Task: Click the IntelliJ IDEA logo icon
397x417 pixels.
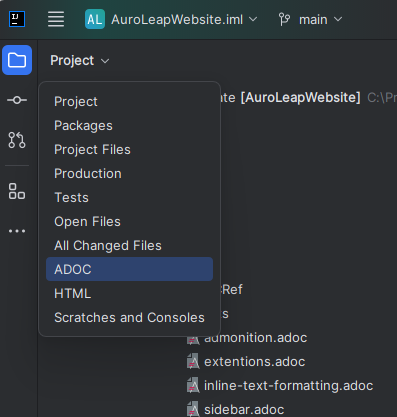Action: click(17, 19)
